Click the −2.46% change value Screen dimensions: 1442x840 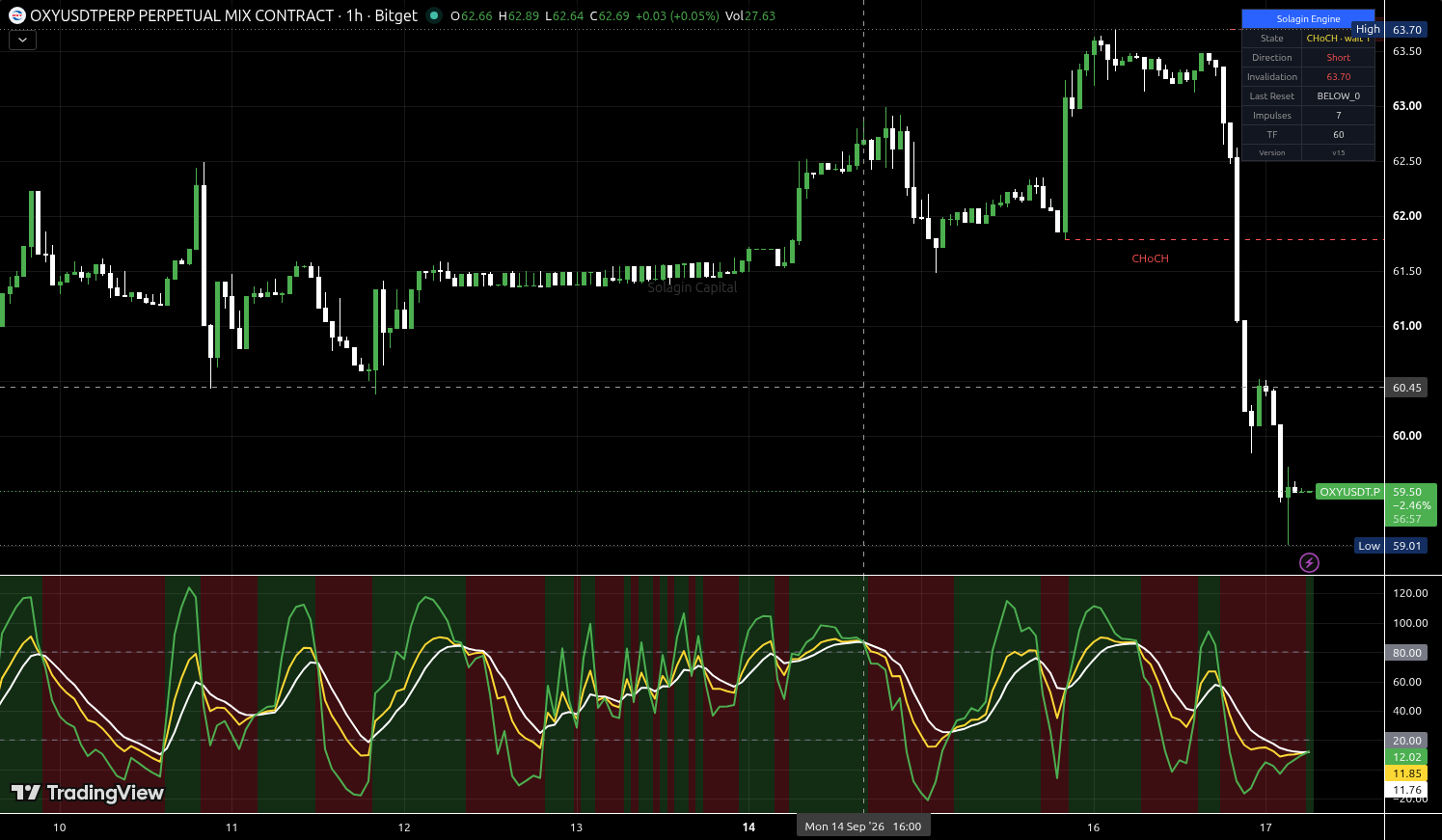coord(1412,505)
